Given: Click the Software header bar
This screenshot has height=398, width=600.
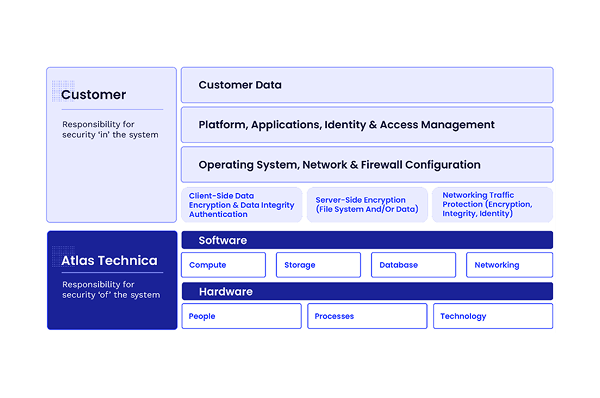Looking at the screenshot, I should (367, 240).
